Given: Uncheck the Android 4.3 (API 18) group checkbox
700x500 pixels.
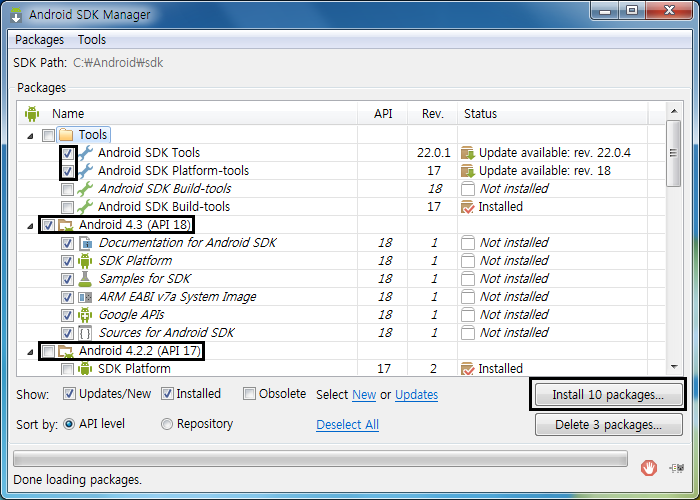Looking at the screenshot, I should pyautogui.click(x=48, y=225).
